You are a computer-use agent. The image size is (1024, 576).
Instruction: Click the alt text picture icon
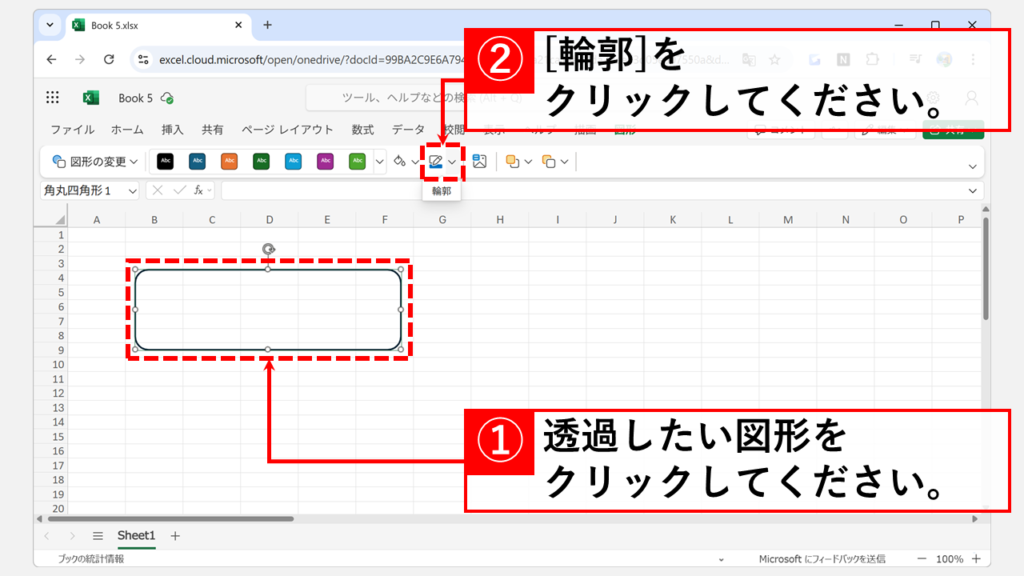(x=479, y=161)
